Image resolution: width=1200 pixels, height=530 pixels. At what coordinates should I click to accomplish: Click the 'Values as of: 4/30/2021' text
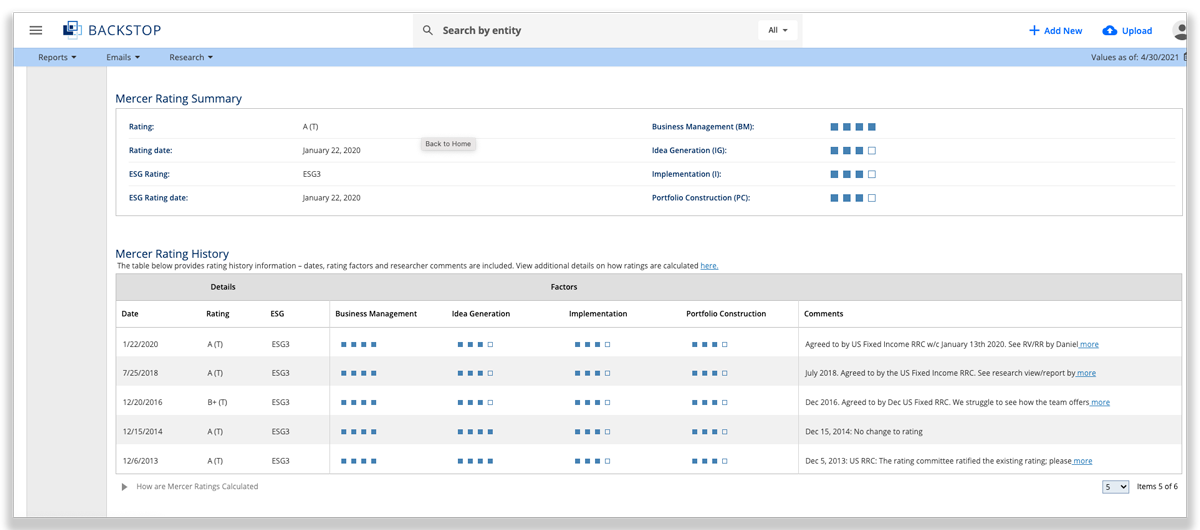(1136, 57)
